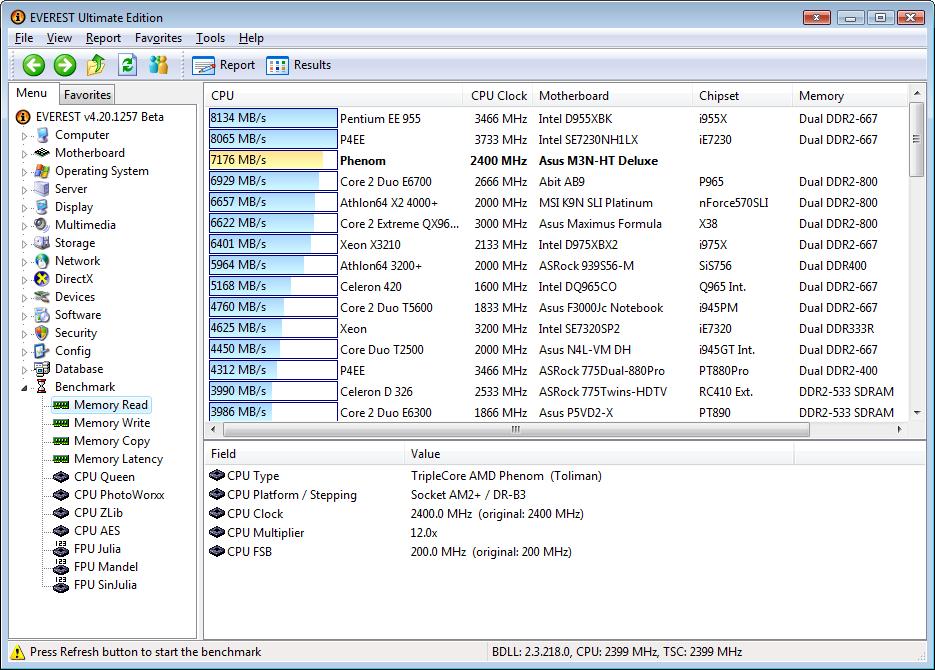Open the Help menu
Image resolution: width=935 pixels, height=670 pixels.
251,38
